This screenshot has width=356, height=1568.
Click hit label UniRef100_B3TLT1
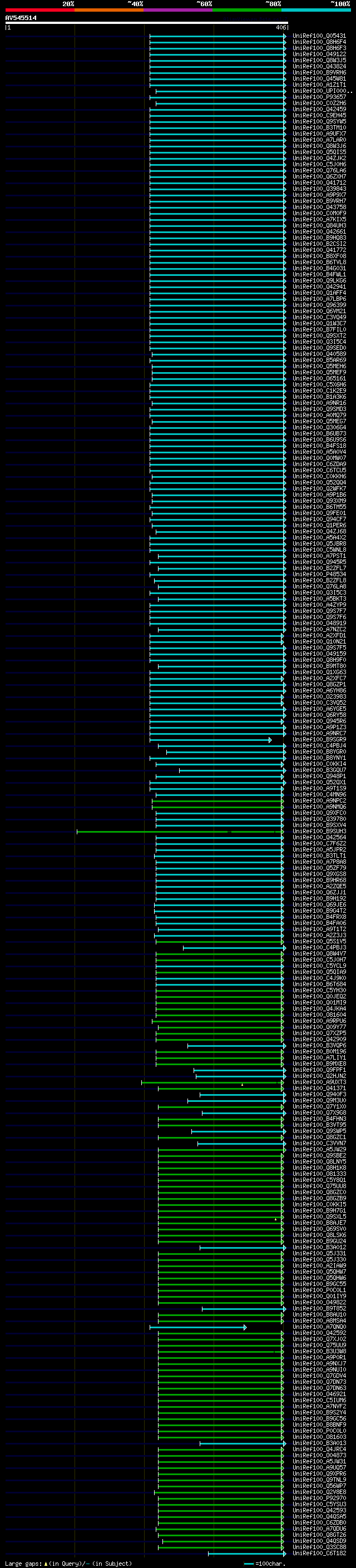click(319, 856)
